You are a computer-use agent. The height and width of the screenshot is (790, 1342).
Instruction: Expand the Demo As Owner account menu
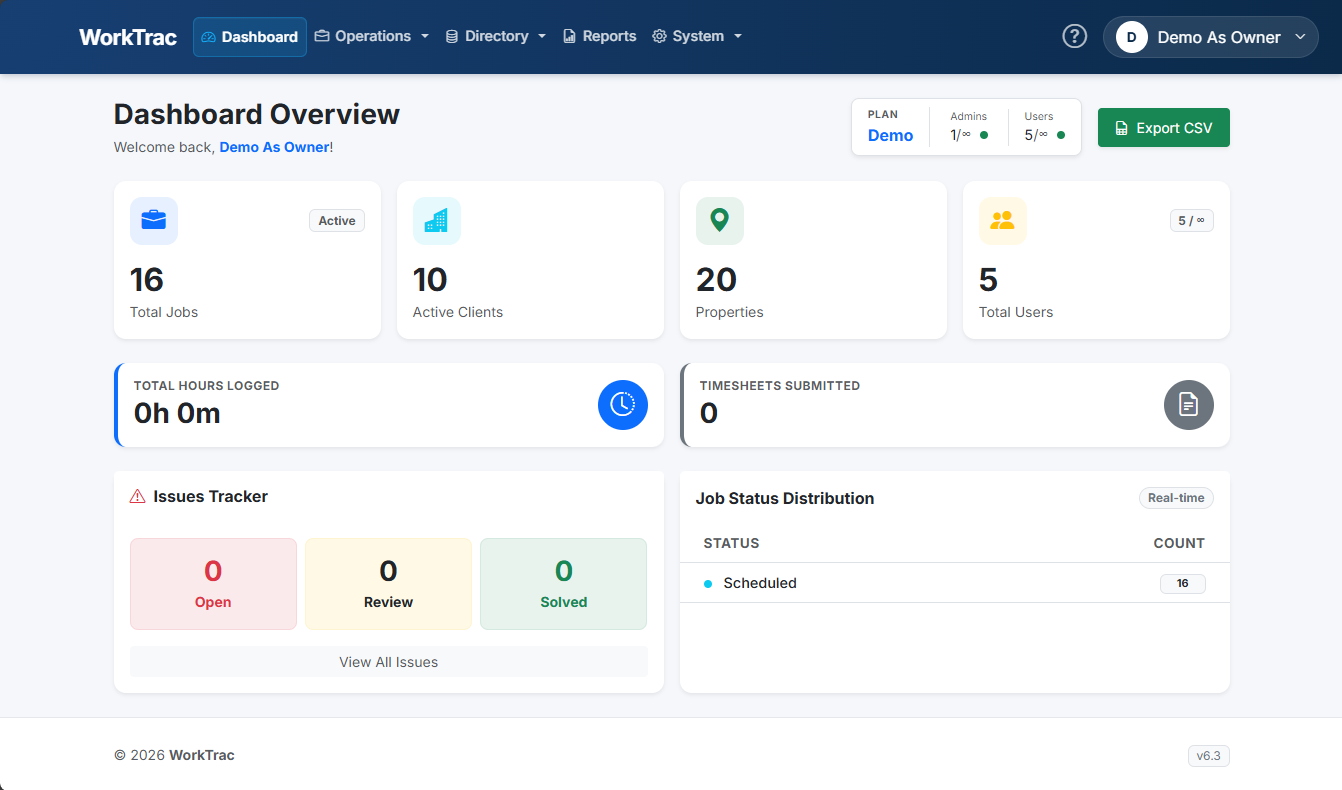click(x=1210, y=36)
